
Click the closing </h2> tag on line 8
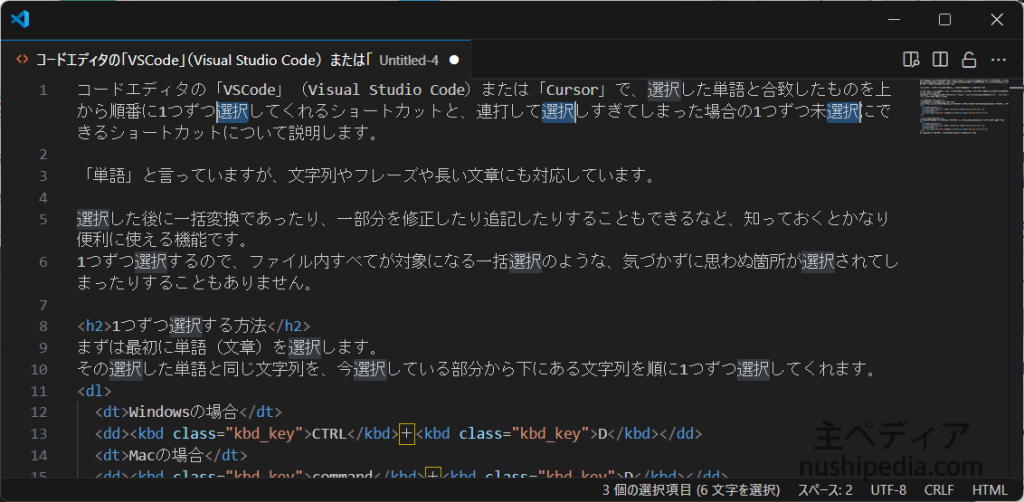[x=289, y=326]
